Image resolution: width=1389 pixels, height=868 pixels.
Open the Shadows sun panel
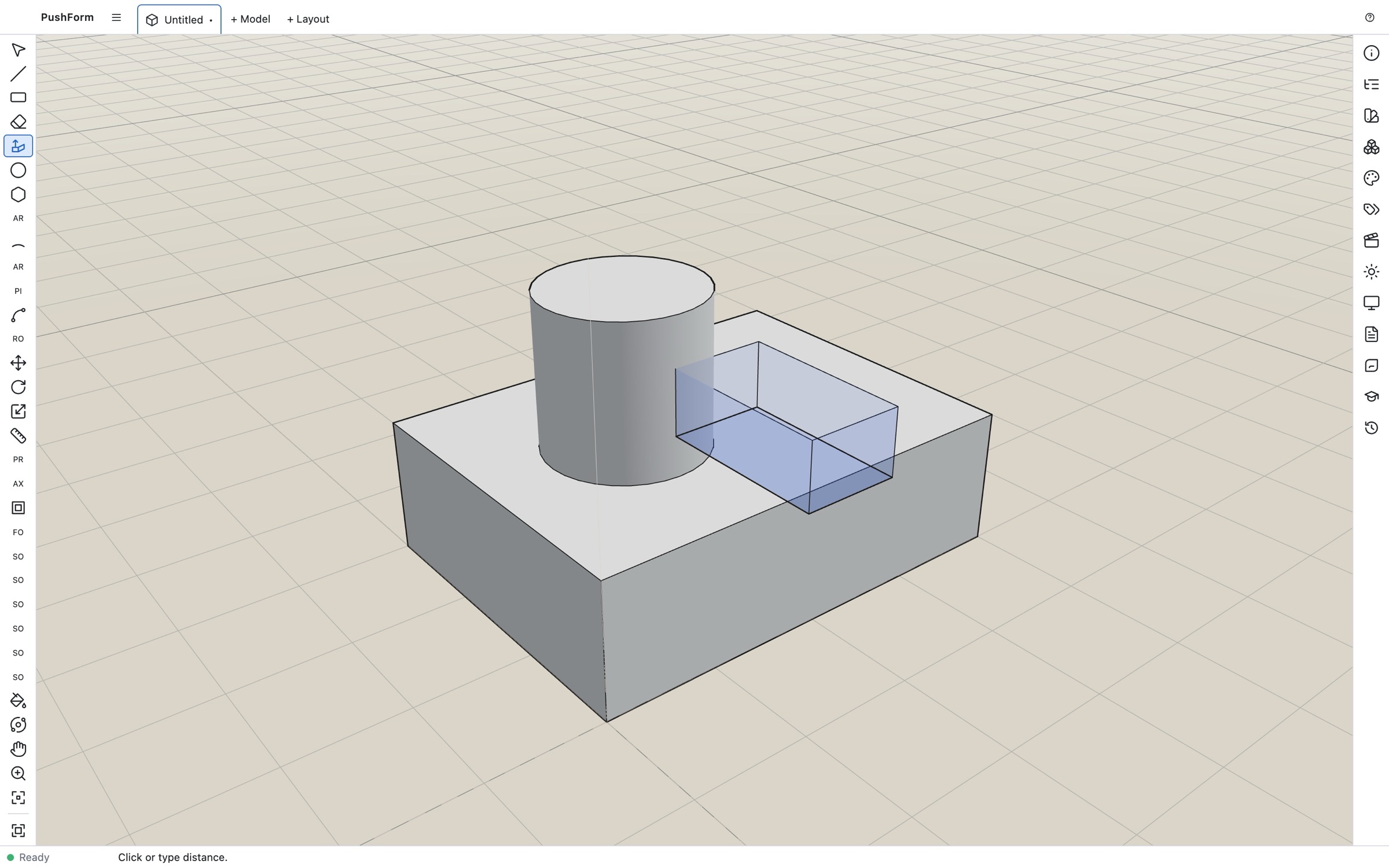pyautogui.click(x=1371, y=272)
